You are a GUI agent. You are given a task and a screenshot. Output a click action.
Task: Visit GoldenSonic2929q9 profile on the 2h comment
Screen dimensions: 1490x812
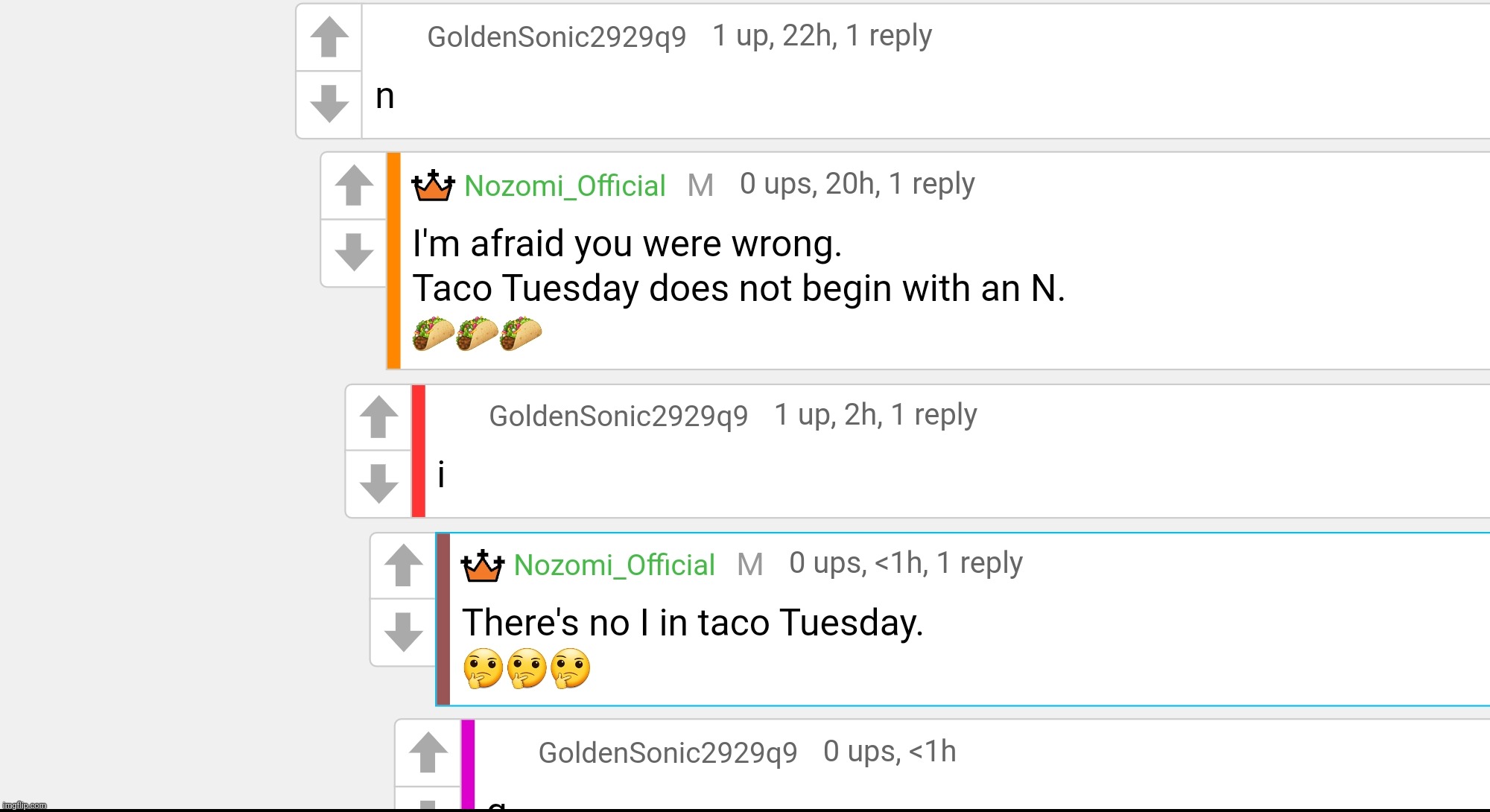[x=618, y=416]
